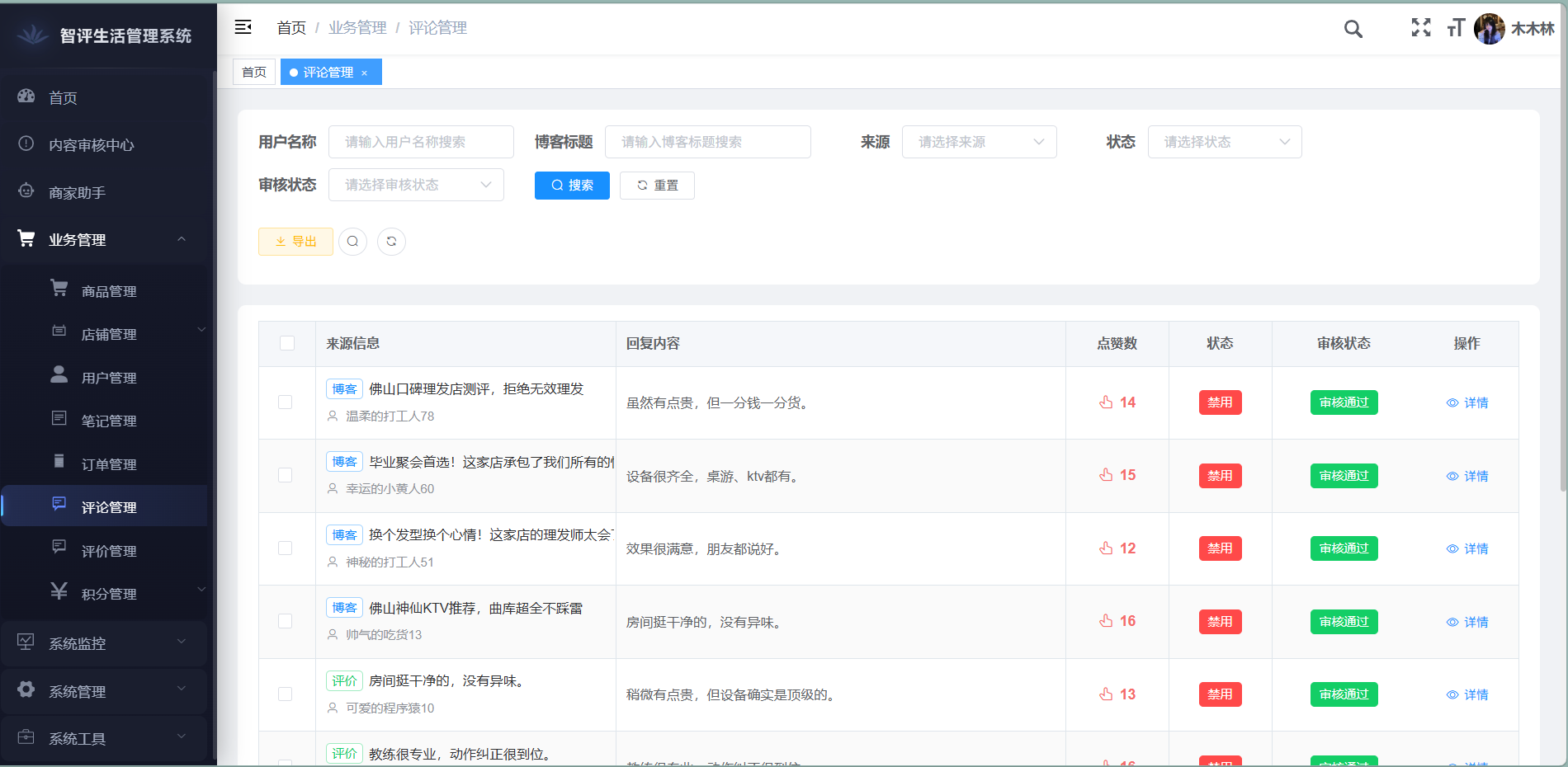
Task: Open 评价管理 in the sidebar menu
Action: click(108, 550)
